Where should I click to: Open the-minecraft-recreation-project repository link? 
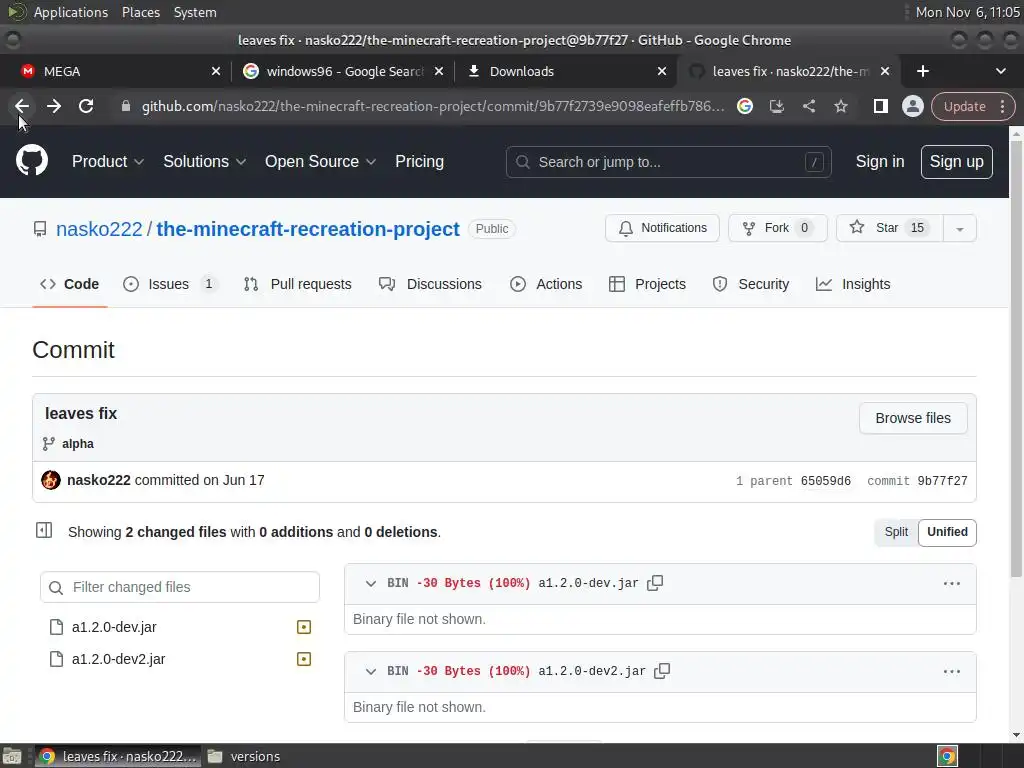pyautogui.click(x=308, y=229)
